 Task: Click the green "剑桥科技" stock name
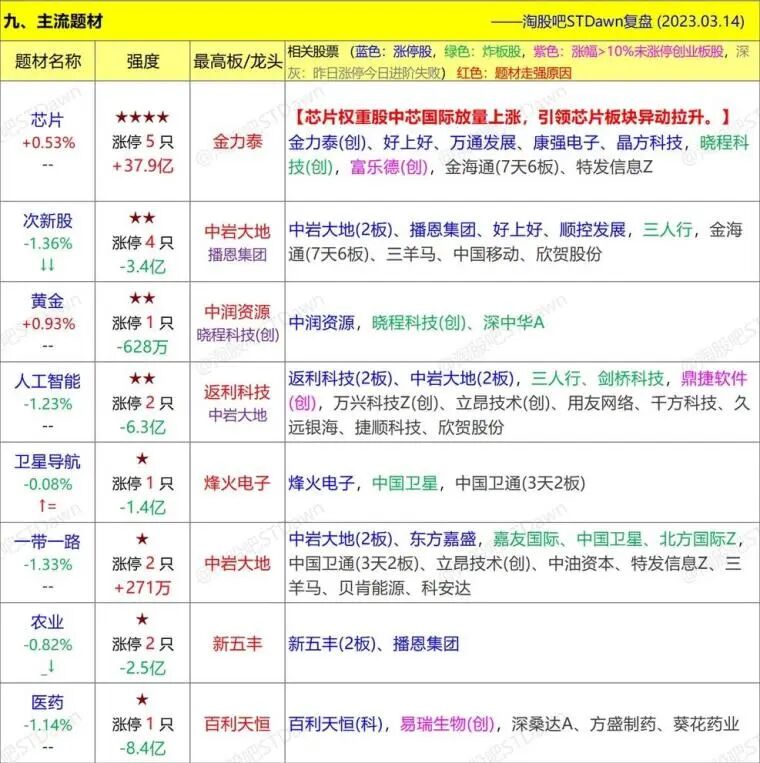point(631,378)
